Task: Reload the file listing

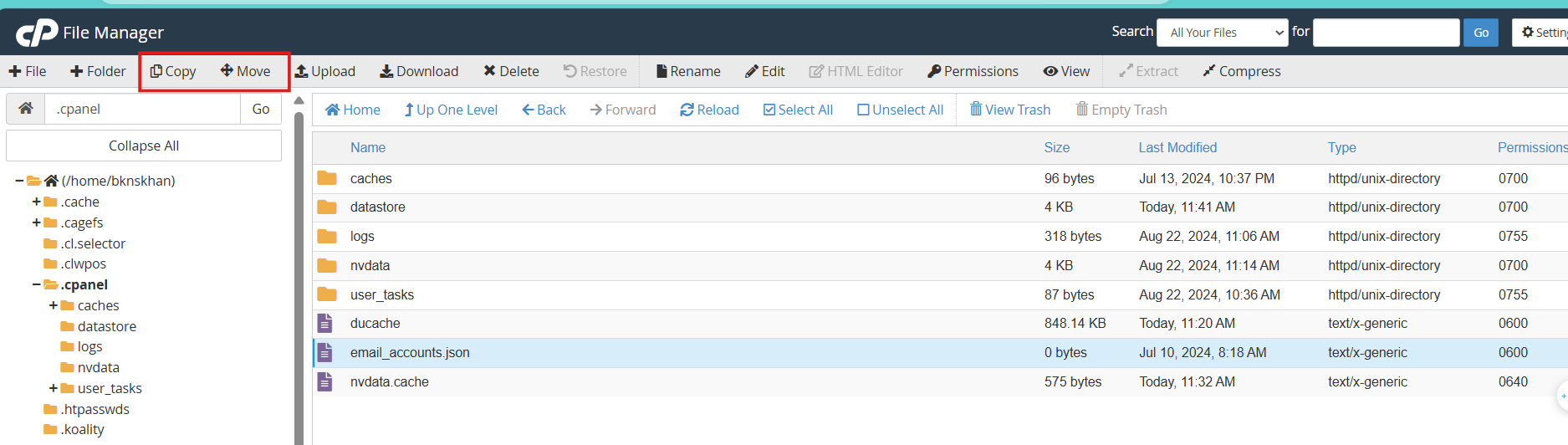Action: click(x=709, y=110)
